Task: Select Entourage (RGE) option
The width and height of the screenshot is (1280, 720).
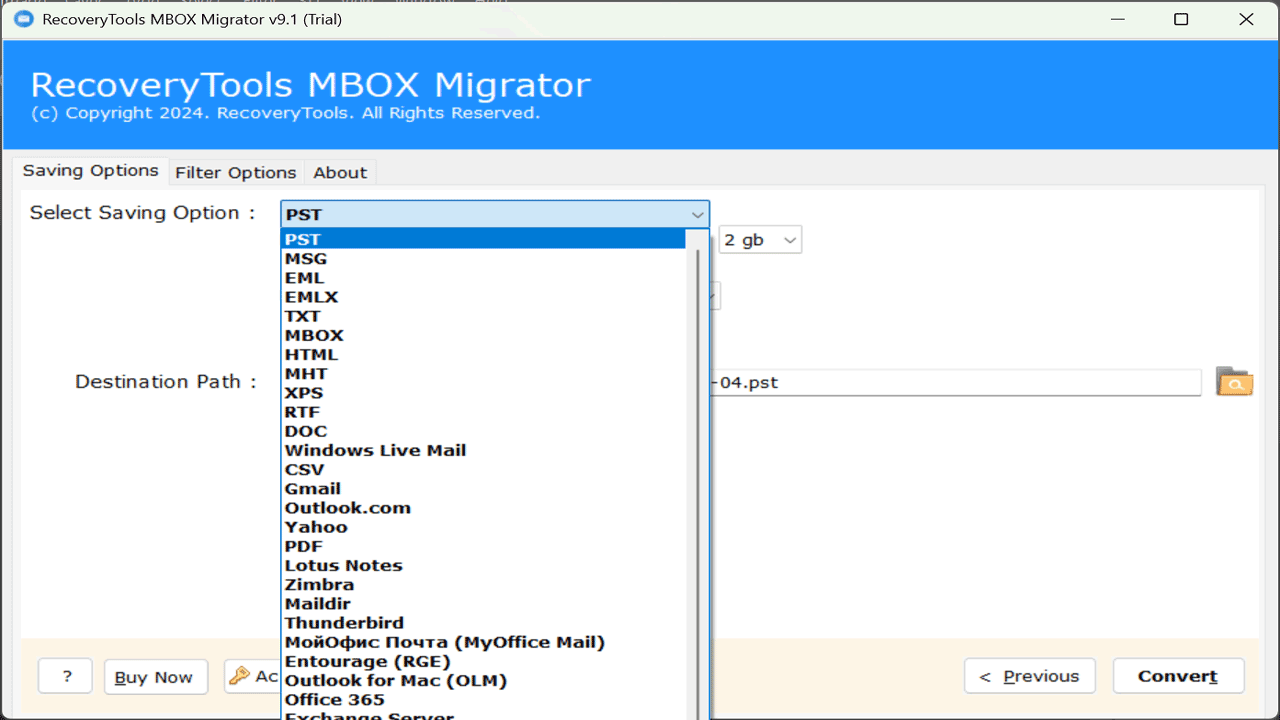Action: tap(483, 661)
